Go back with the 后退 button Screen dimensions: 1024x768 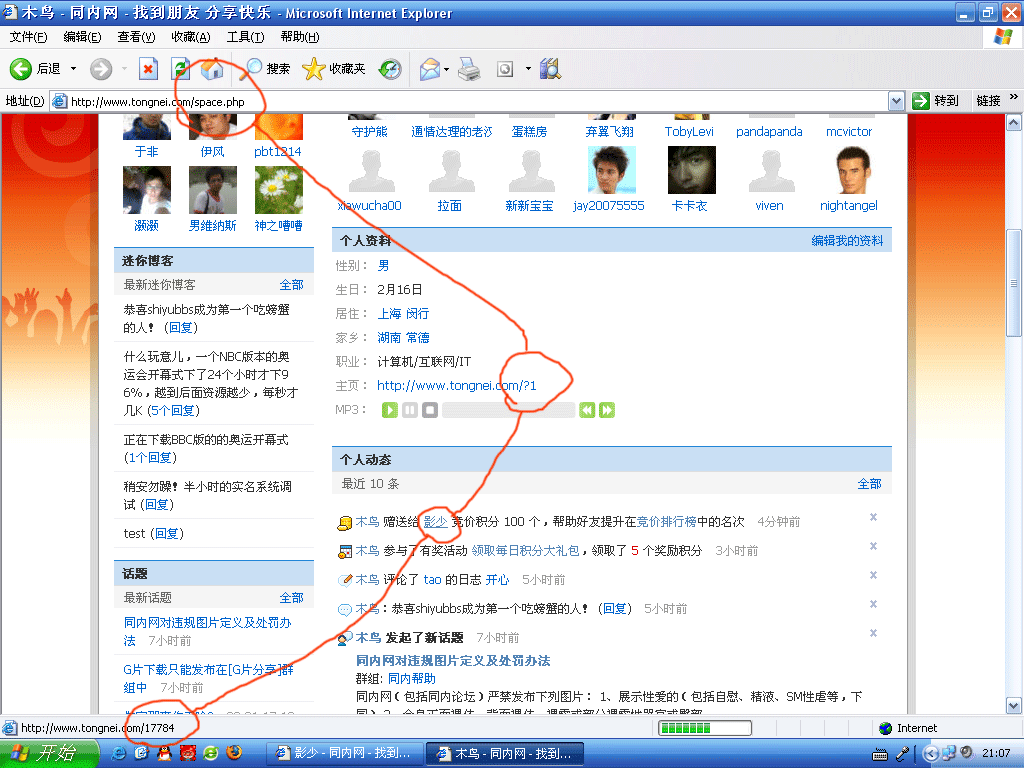point(35,69)
